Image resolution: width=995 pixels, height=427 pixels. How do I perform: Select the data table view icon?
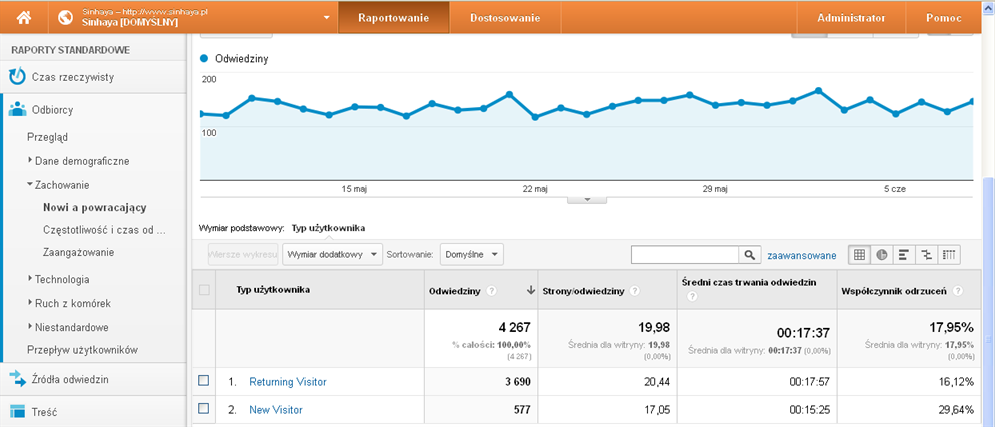(859, 255)
